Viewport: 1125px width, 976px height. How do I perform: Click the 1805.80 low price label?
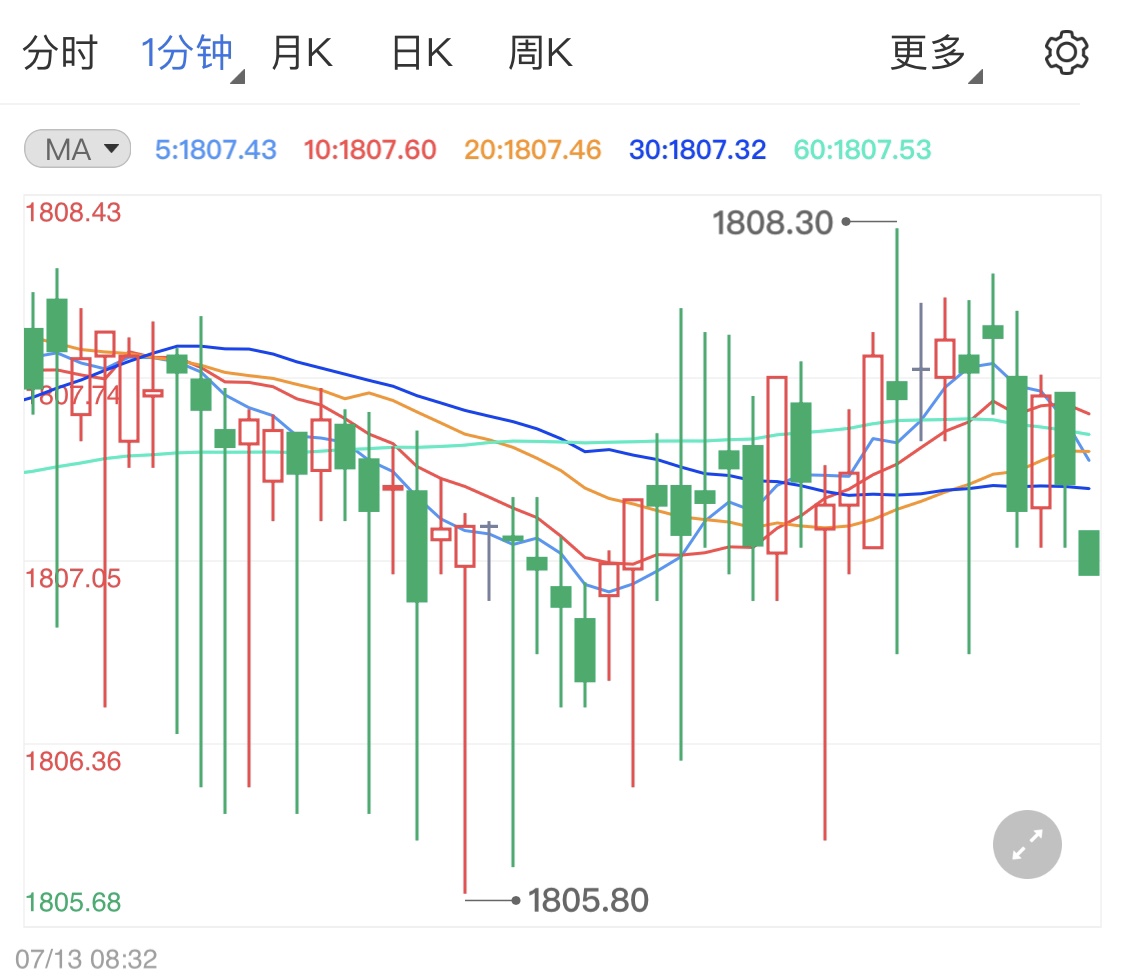coord(588,901)
